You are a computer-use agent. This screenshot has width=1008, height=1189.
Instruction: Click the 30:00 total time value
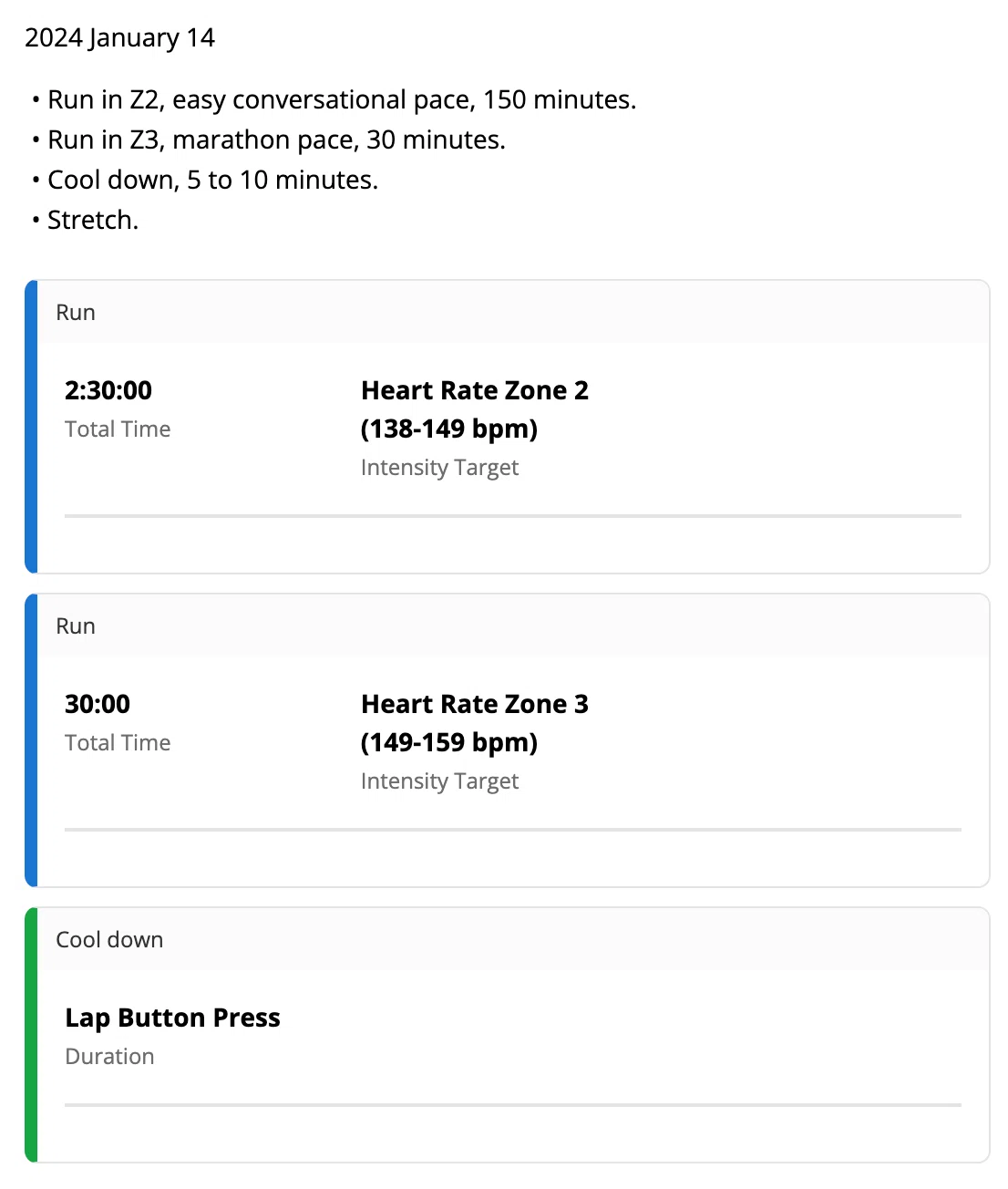[x=98, y=704]
